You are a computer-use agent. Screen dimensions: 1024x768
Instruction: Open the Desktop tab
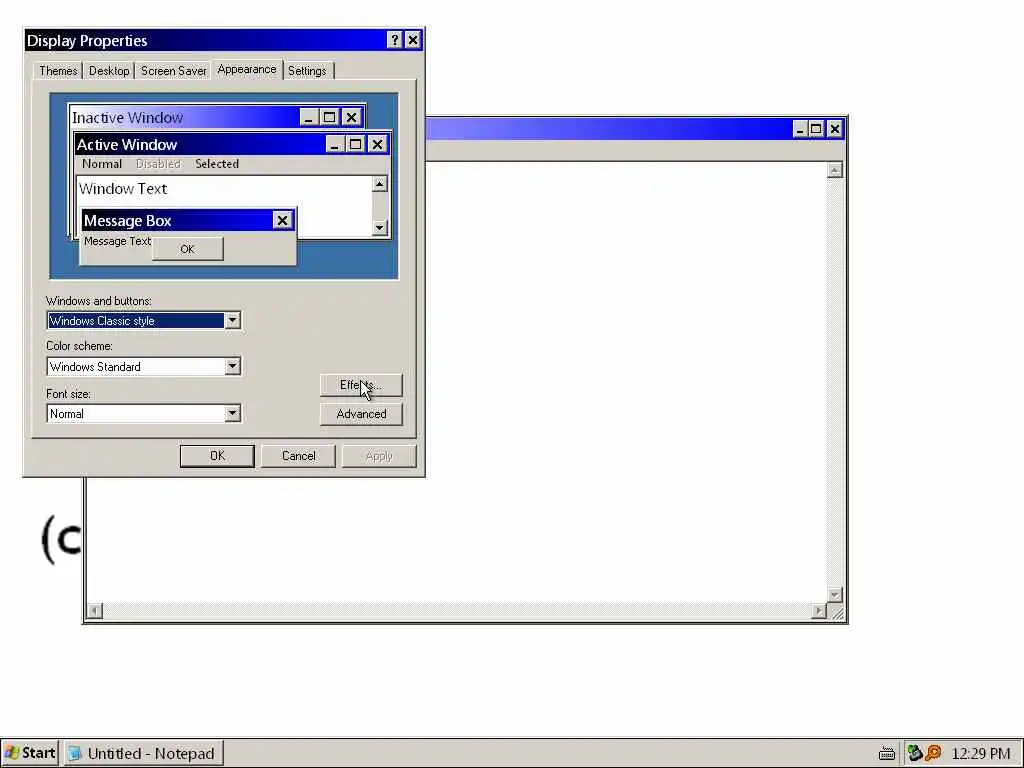pos(108,71)
